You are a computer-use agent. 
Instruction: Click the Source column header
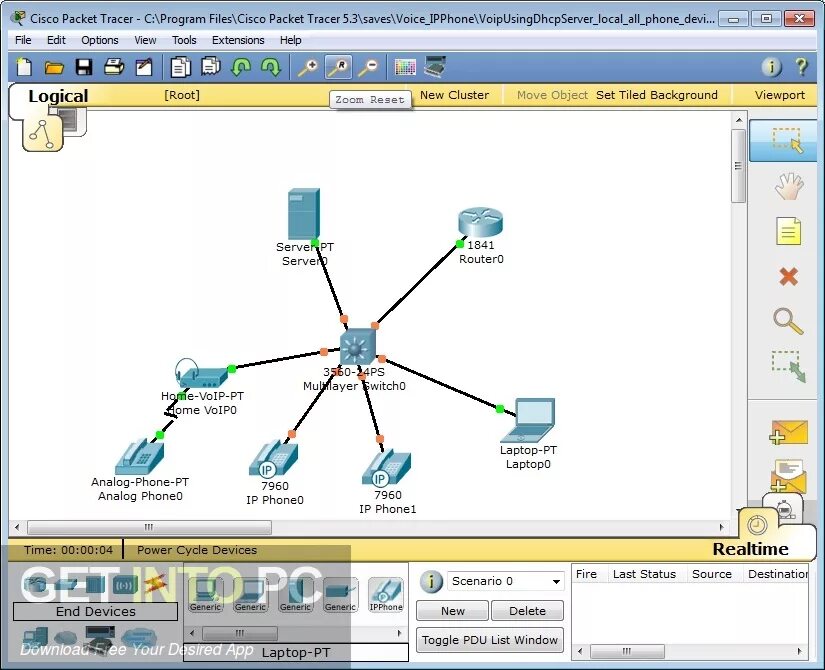tap(711, 574)
